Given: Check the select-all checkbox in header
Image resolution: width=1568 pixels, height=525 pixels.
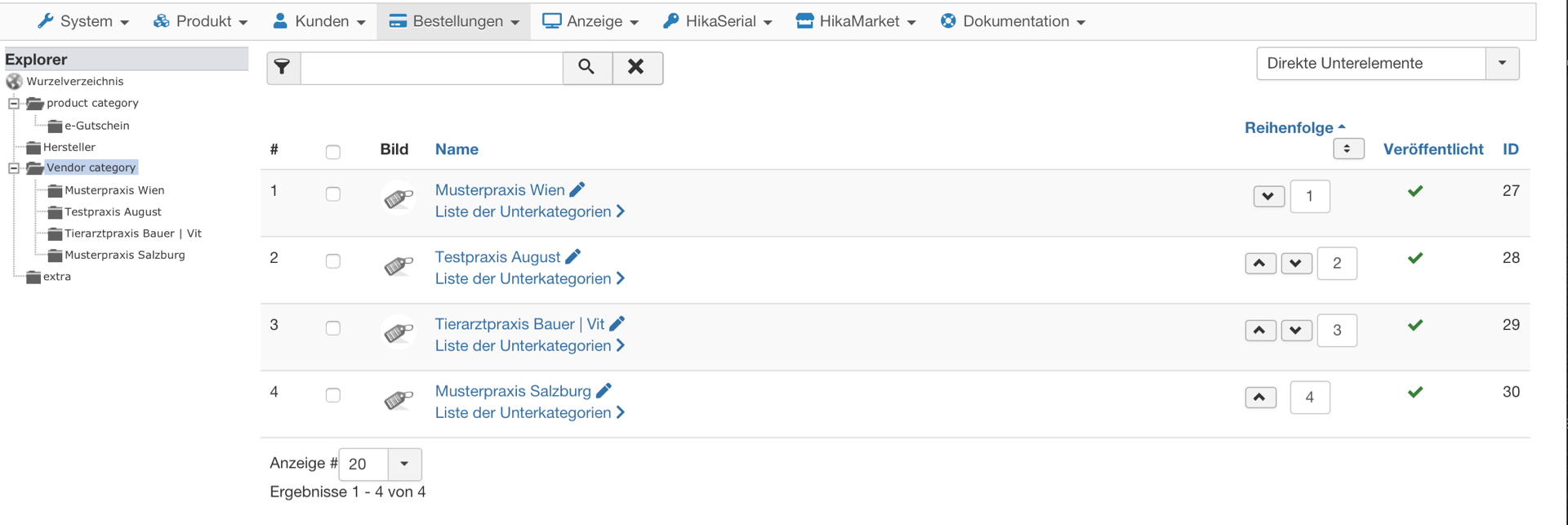Looking at the screenshot, I should (x=333, y=152).
